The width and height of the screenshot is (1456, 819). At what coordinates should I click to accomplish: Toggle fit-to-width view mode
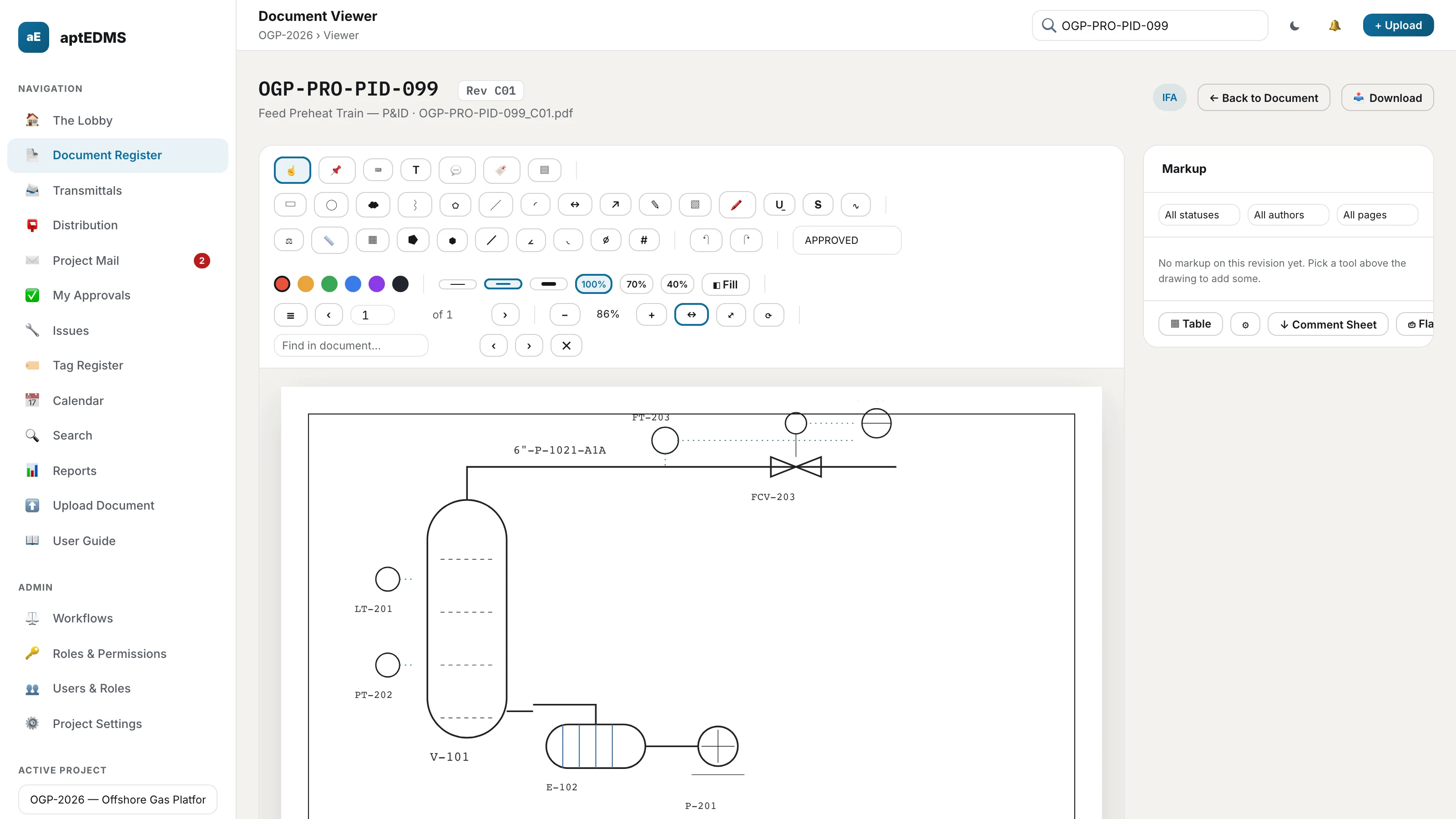pos(691,315)
